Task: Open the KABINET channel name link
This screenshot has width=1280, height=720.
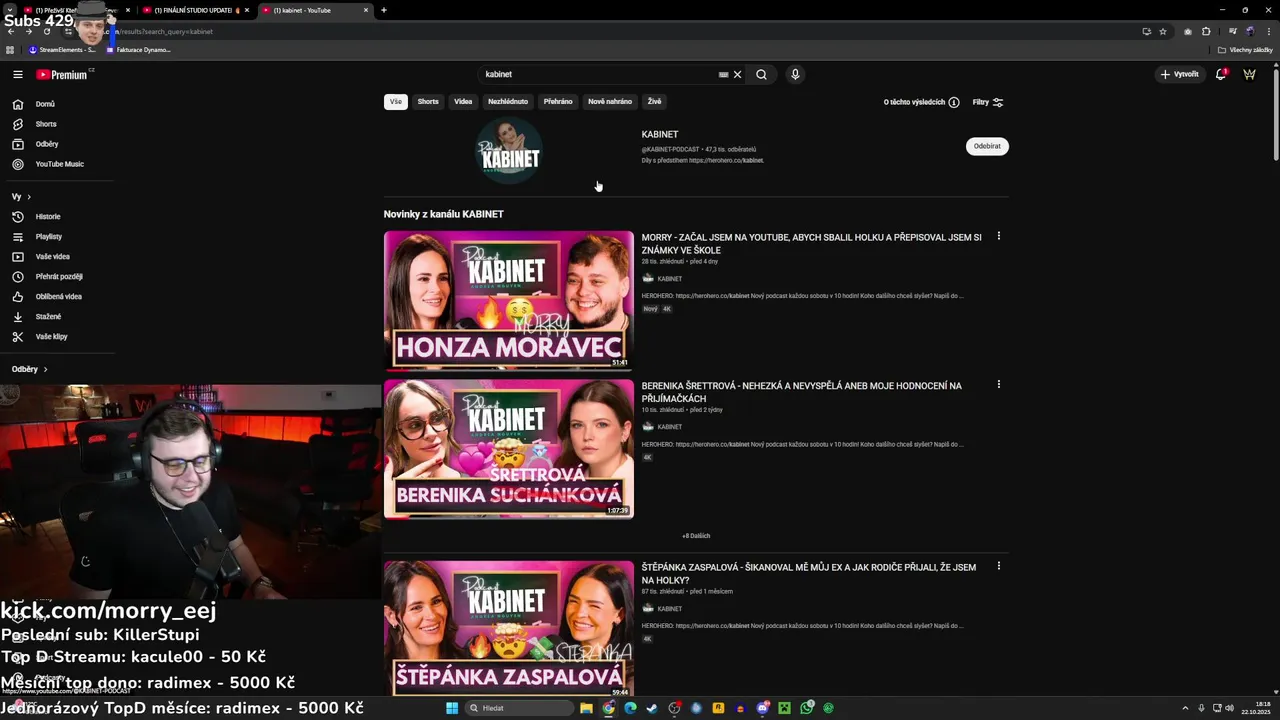Action: 660,134
